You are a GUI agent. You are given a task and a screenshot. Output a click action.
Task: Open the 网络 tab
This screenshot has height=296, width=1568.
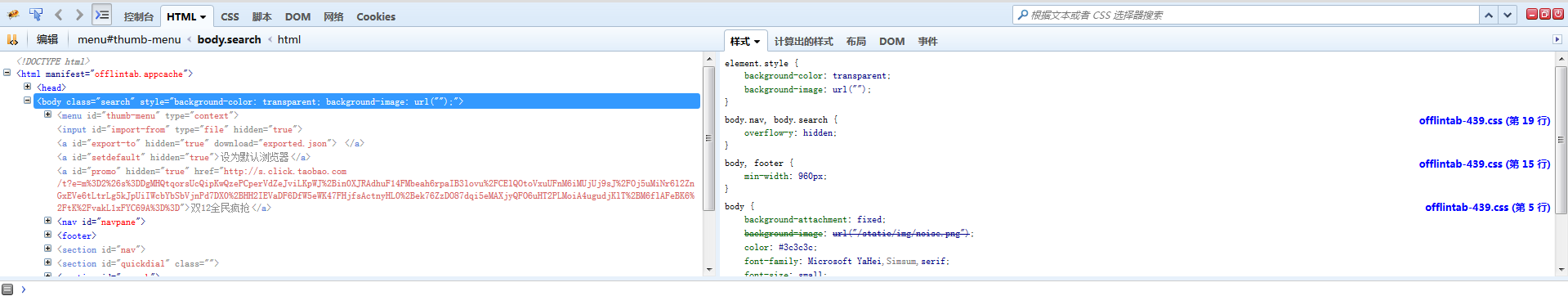pos(333,16)
